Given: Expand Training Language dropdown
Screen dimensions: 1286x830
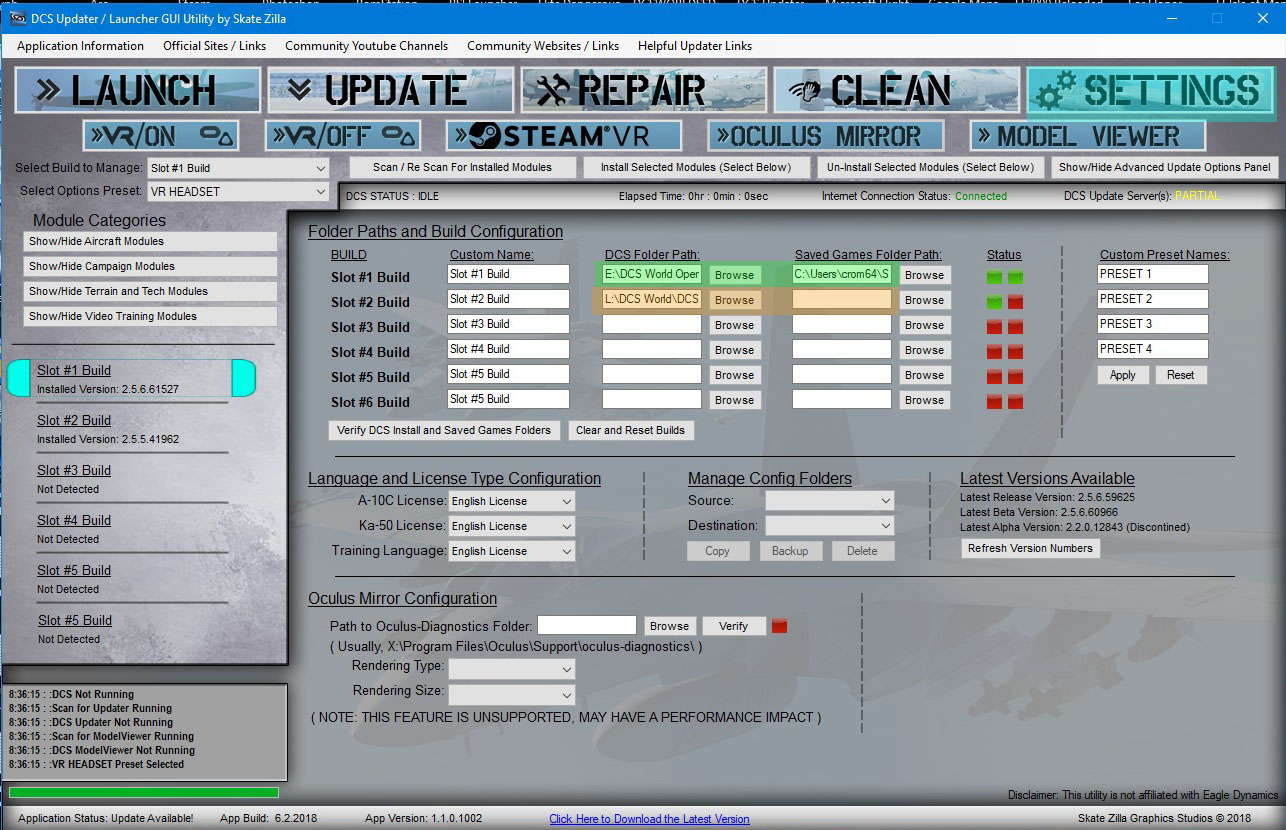Looking at the screenshot, I should [x=512, y=551].
